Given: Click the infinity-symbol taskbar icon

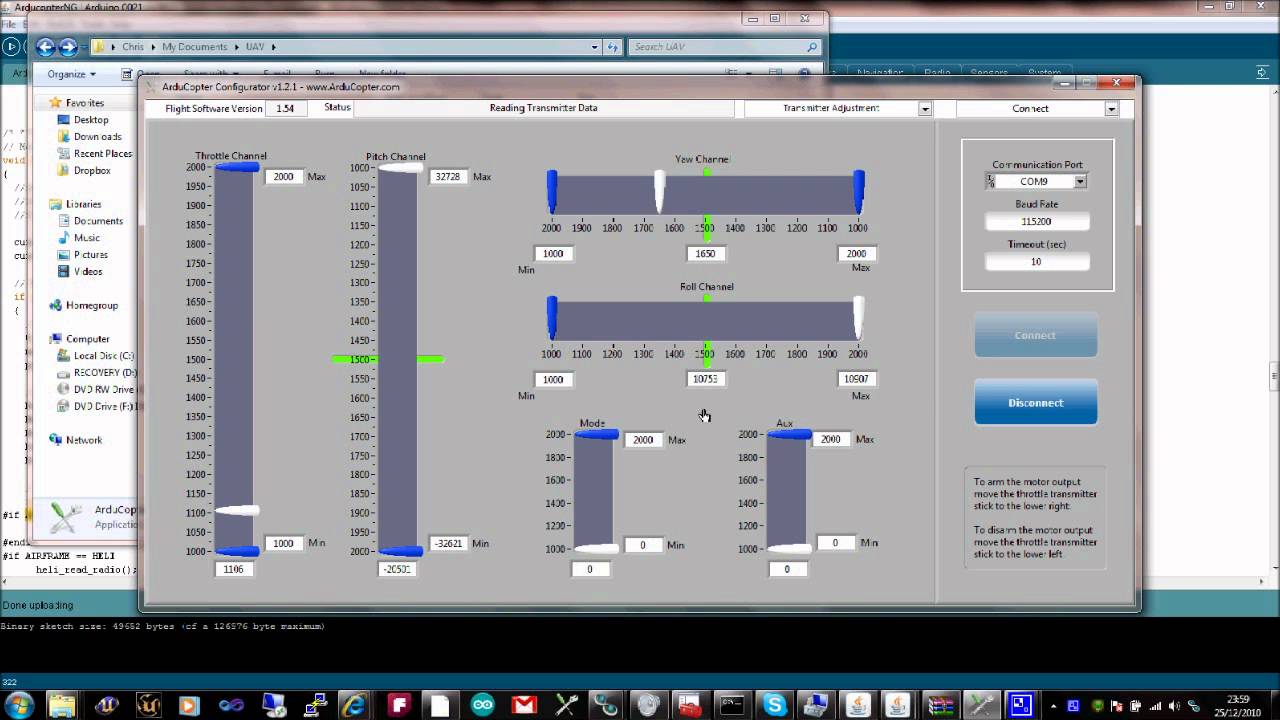Looking at the screenshot, I should 231,705.
